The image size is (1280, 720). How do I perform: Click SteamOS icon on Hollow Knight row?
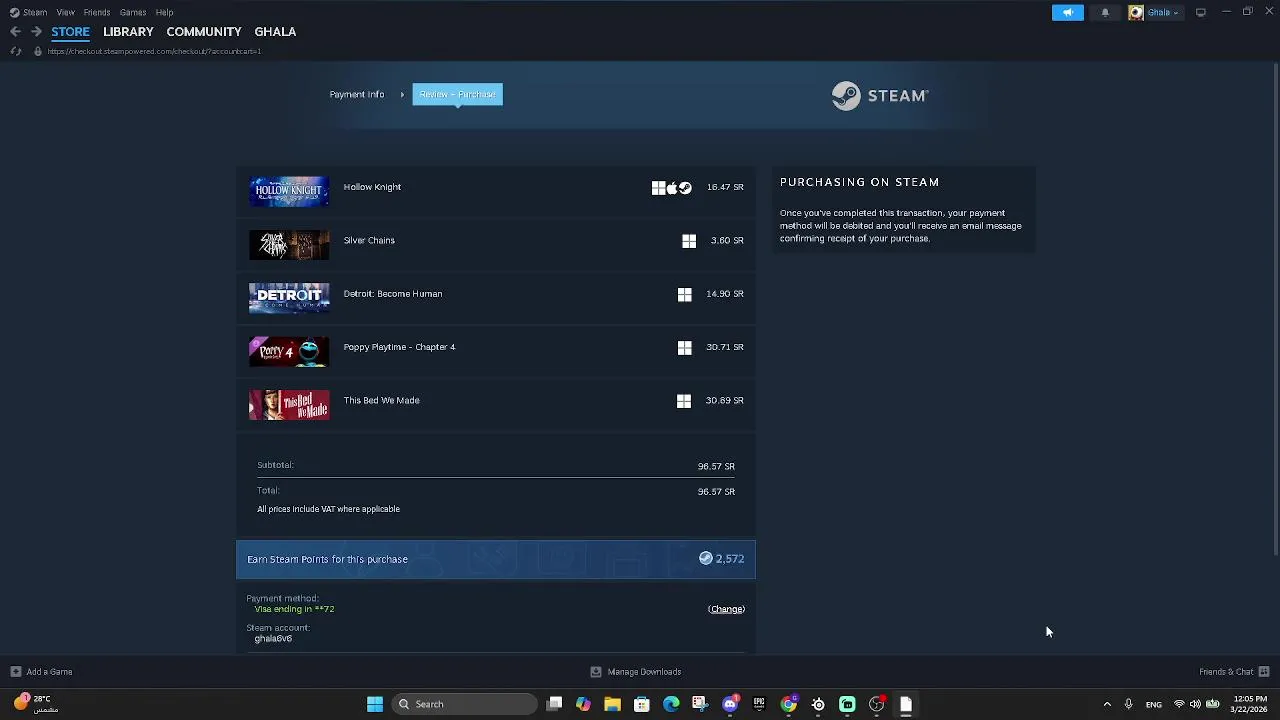[685, 188]
